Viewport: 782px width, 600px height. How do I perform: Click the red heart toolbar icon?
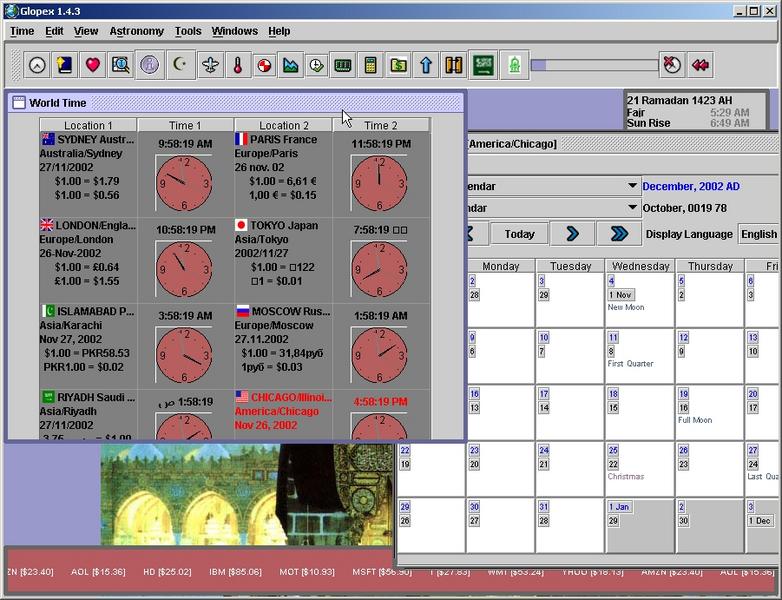click(x=93, y=65)
